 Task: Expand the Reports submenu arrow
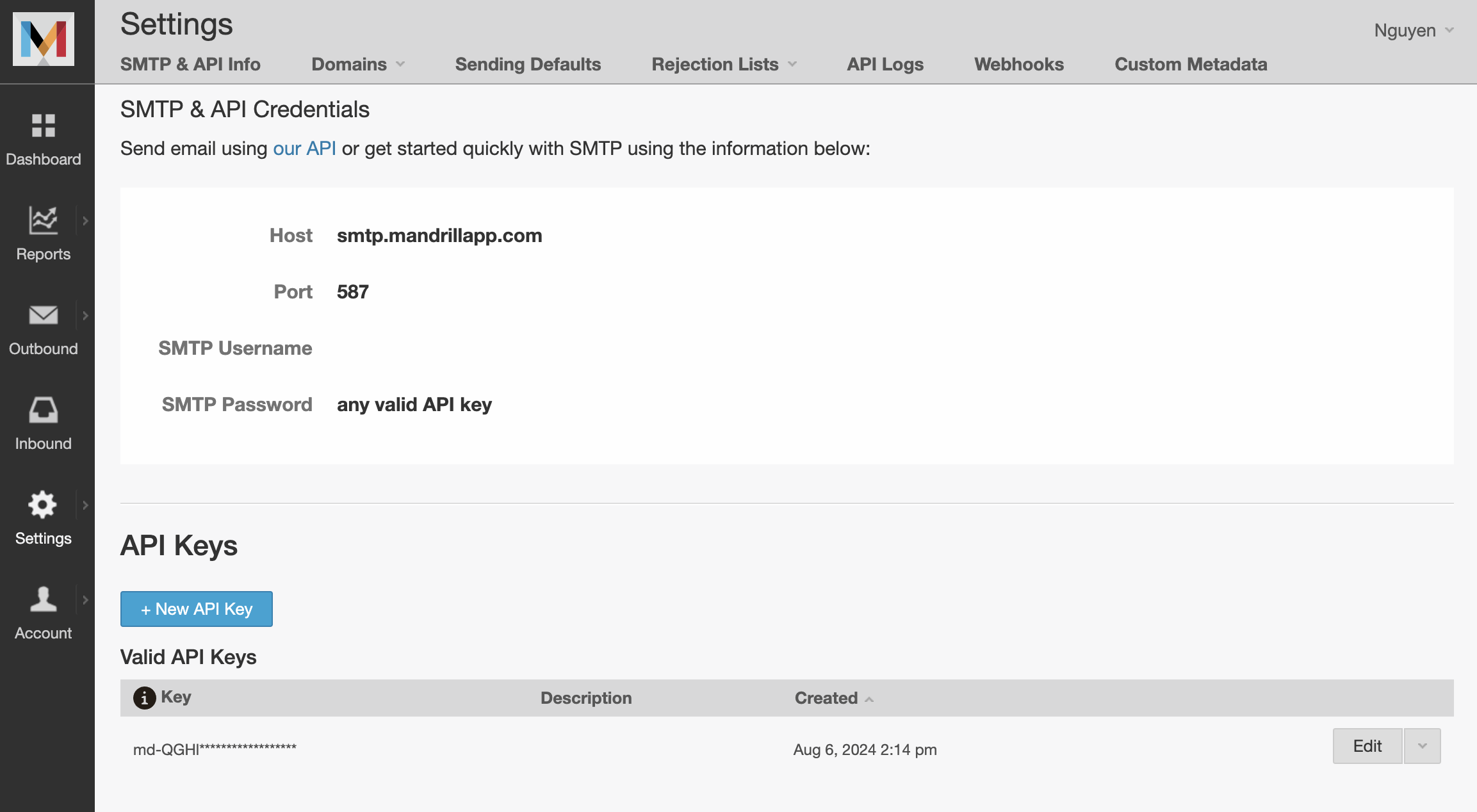point(85,221)
